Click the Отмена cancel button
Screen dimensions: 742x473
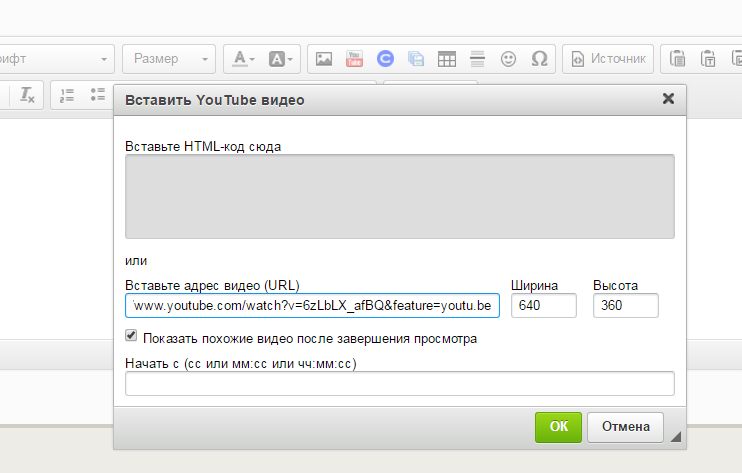click(x=625, y=427)
